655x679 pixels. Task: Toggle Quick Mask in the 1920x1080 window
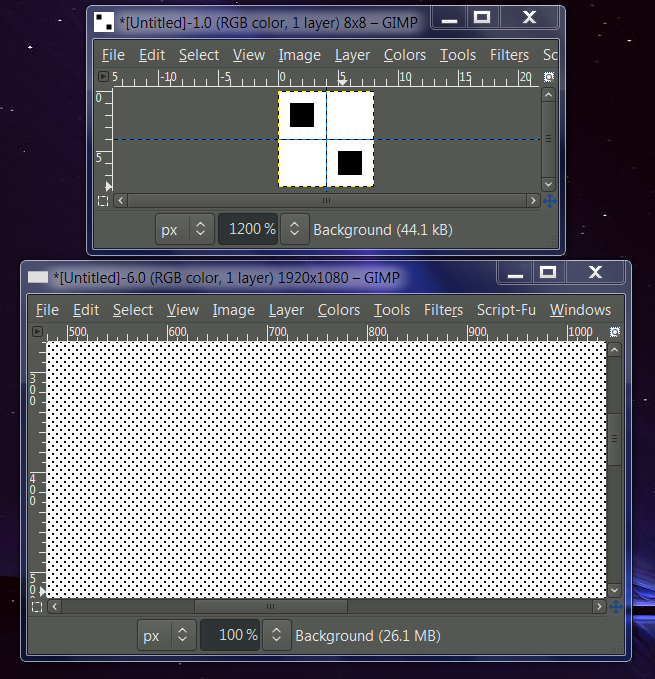(x=37, y=607)
